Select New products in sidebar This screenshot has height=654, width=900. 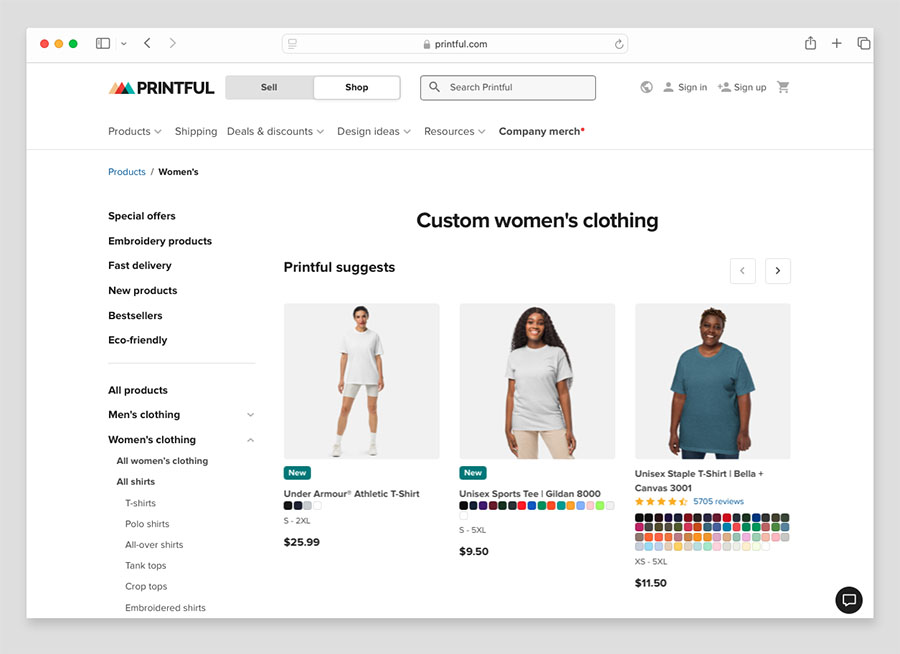142,291
